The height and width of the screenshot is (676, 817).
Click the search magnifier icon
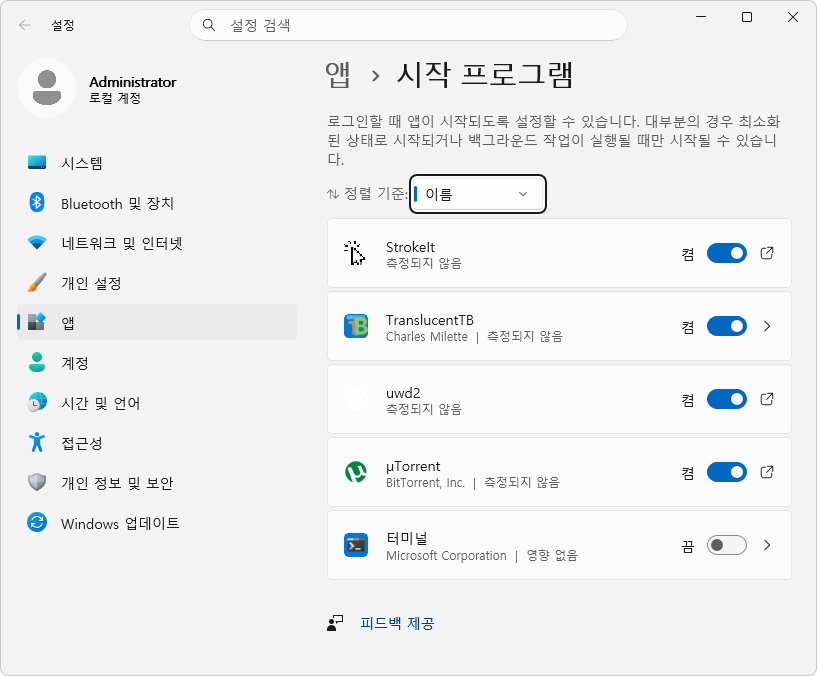point(209,25)
